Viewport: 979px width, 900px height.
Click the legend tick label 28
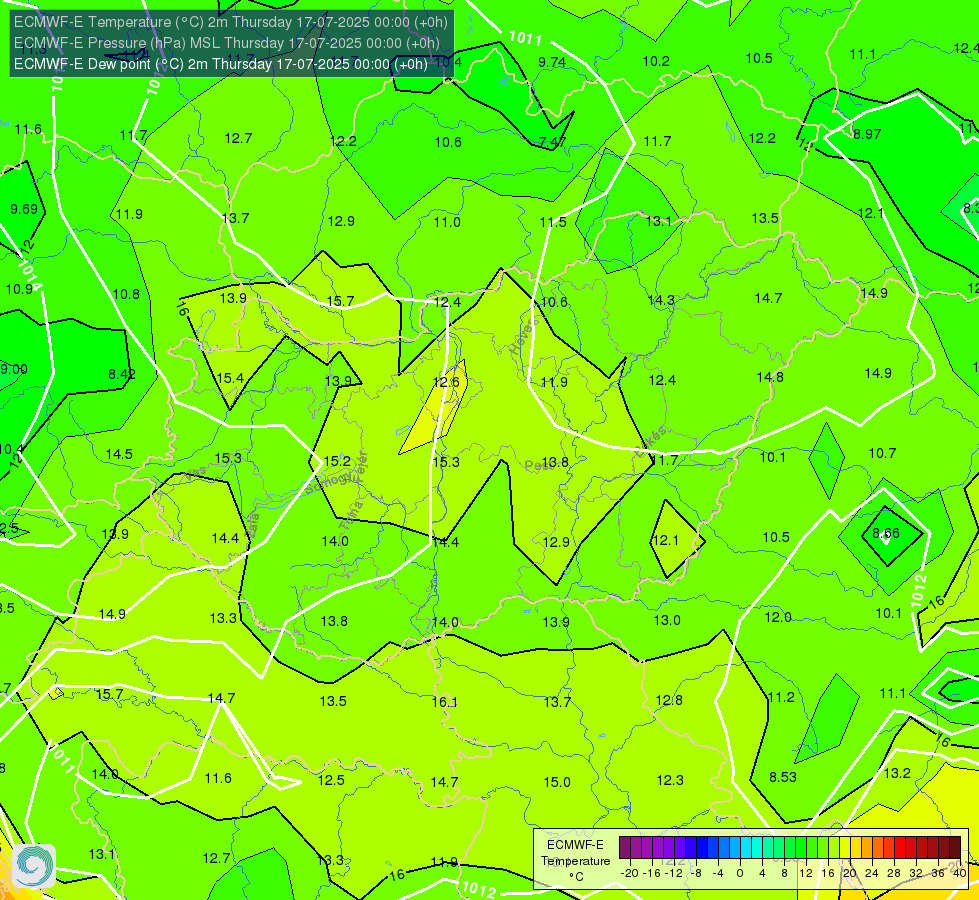pyautogui.click(x=893, y=873)
